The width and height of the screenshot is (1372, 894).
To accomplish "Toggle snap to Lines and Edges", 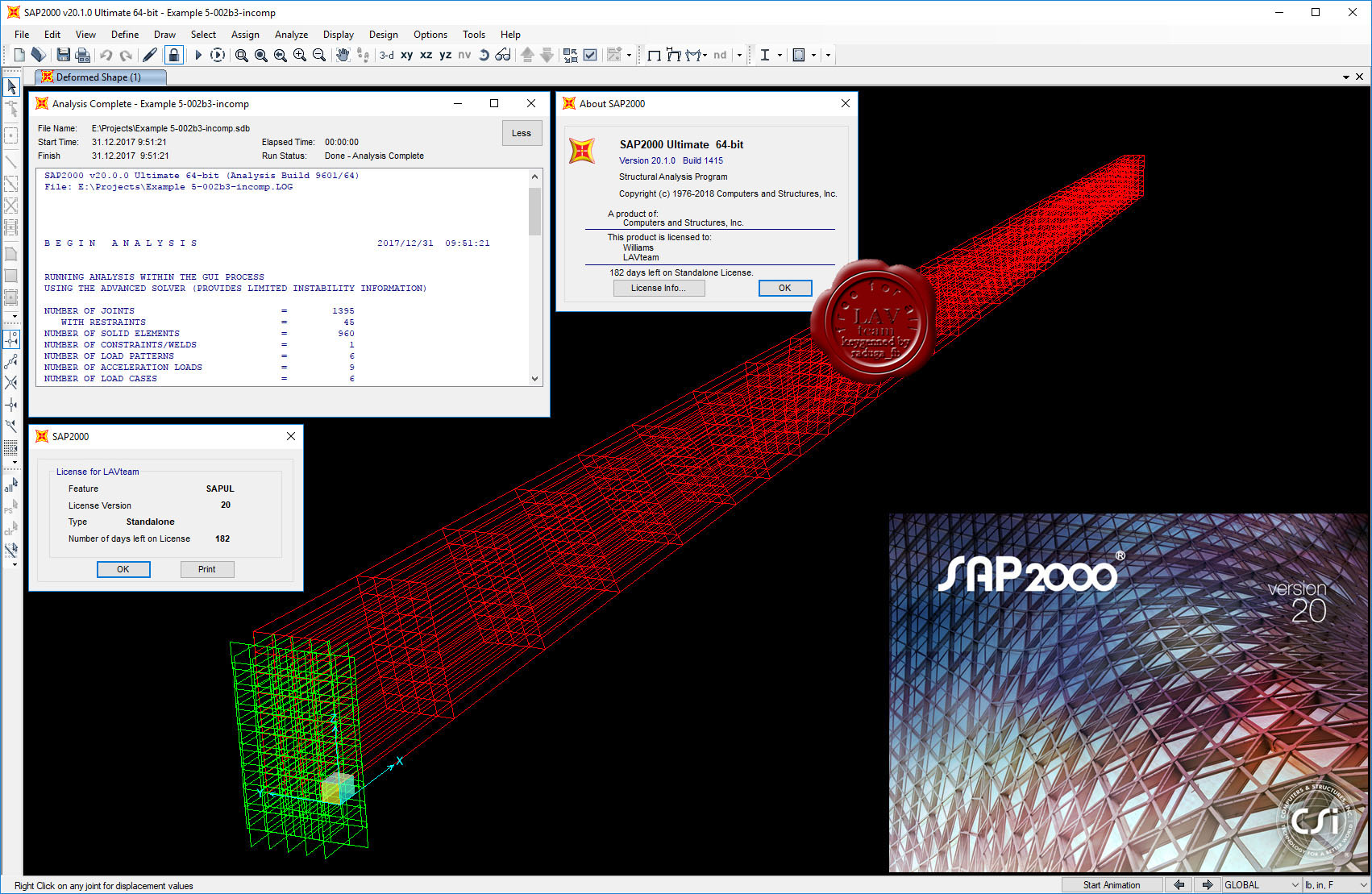I will pos(11,426).
